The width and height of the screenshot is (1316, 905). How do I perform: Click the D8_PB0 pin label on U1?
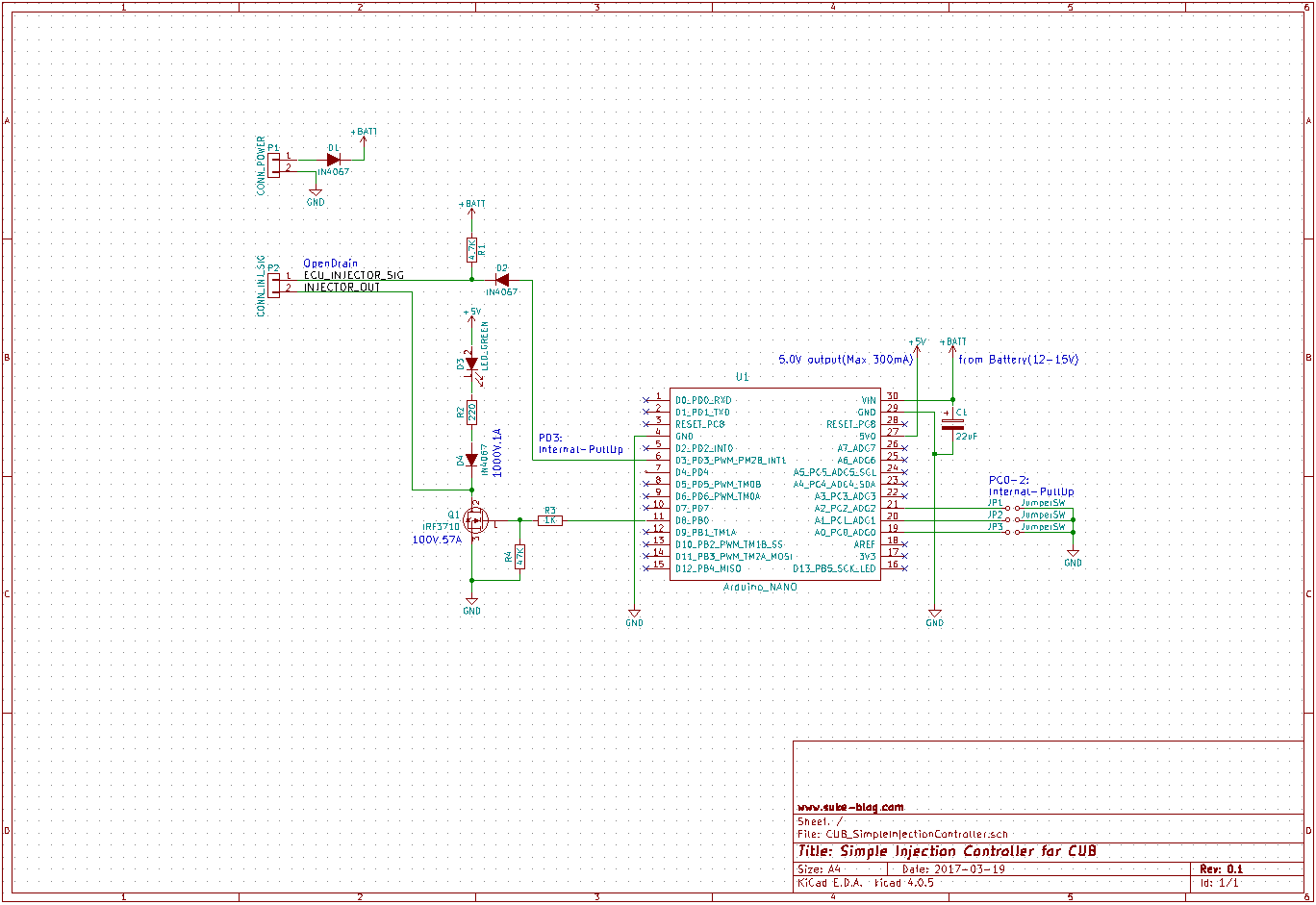[692, 520]
